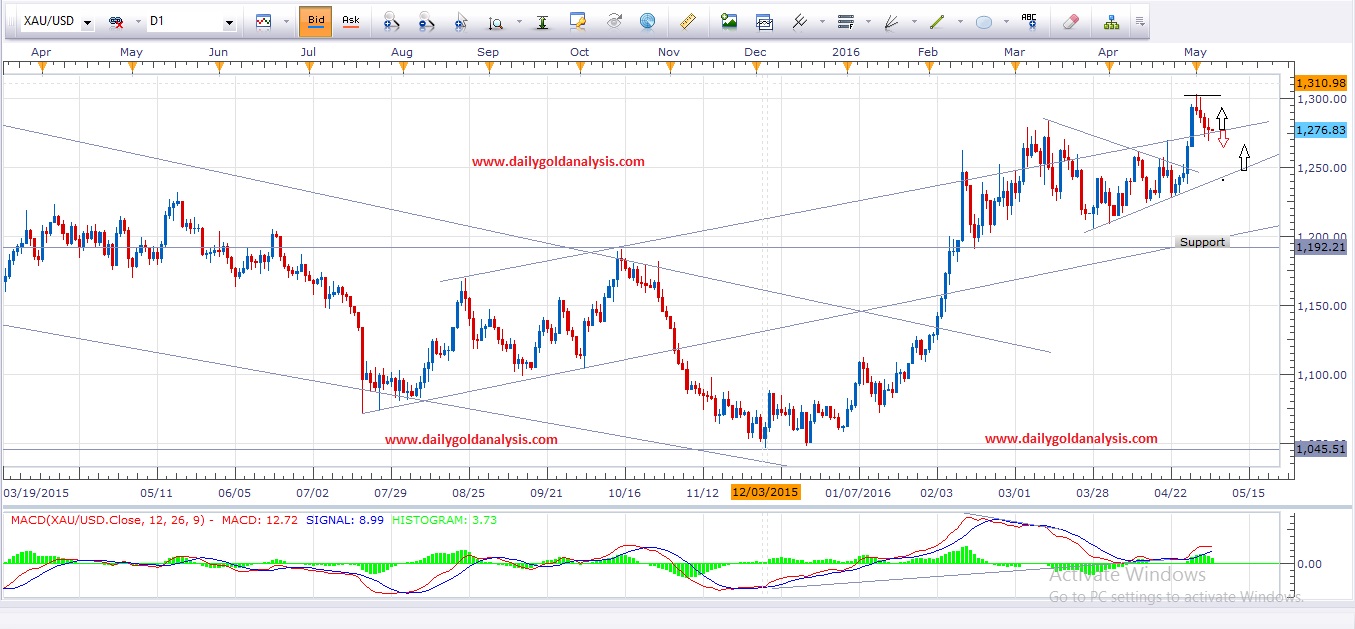Expand the chart type dropdown arrow
This screenshot has height=629, width=1355.
[286, 20]
